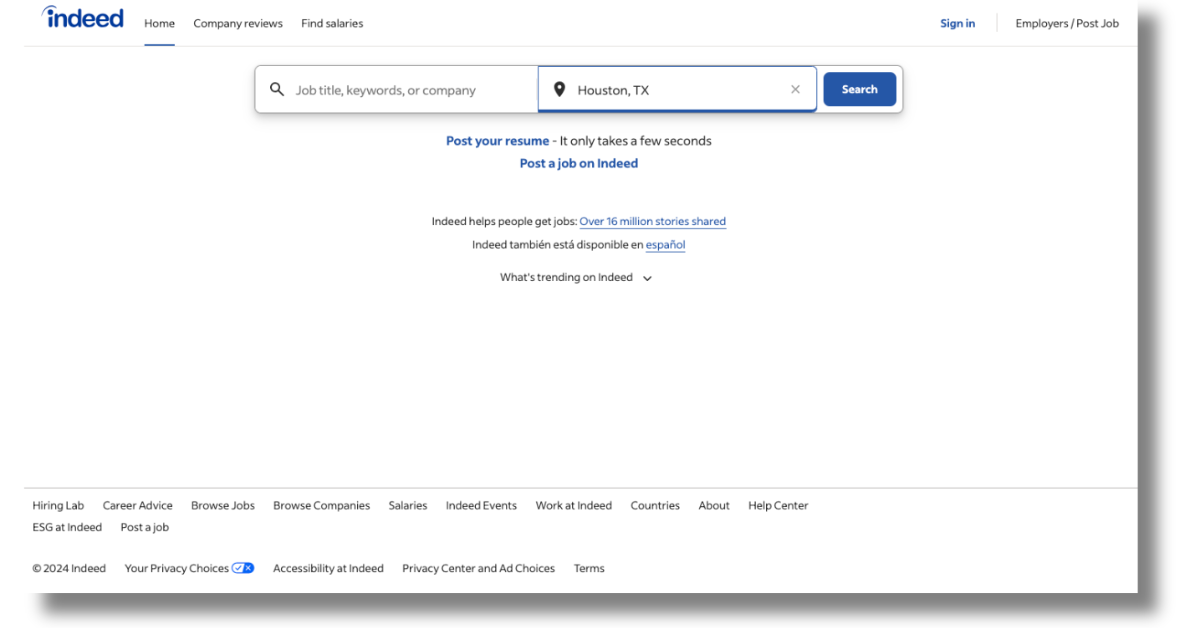The image size is (1200, 628).
Task: Click the location pin icon
Action: (560, 89)
